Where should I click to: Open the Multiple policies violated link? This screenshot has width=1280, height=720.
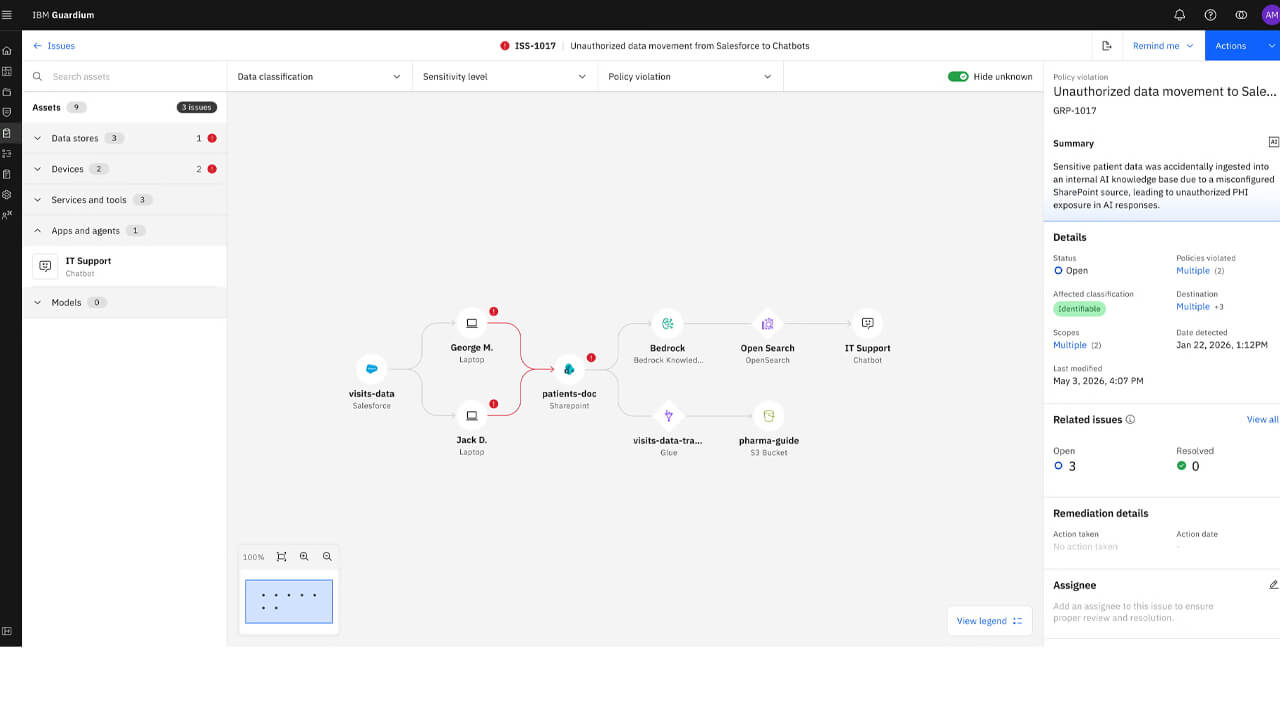click(1193, 270)
